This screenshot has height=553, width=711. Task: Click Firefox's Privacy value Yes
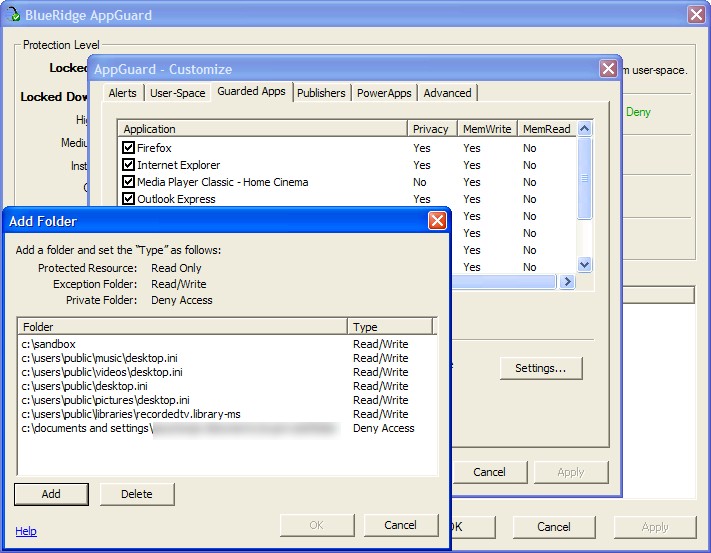click(422, 148)
